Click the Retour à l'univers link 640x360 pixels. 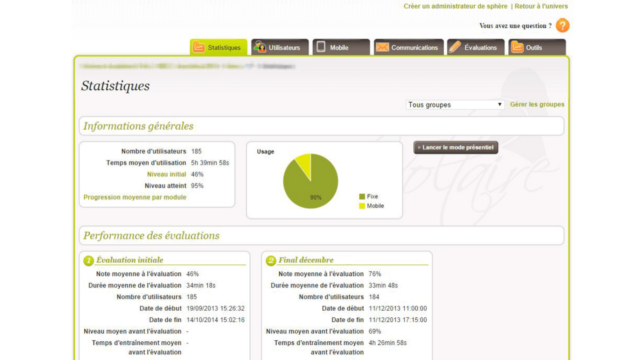point(541,6)
